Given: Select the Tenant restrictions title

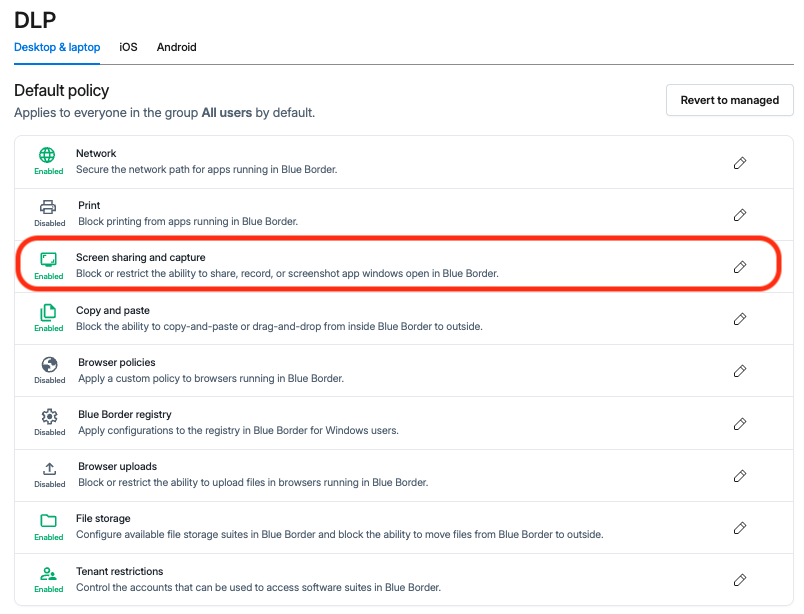Looking at the screenshot, I should click(119, 571).
